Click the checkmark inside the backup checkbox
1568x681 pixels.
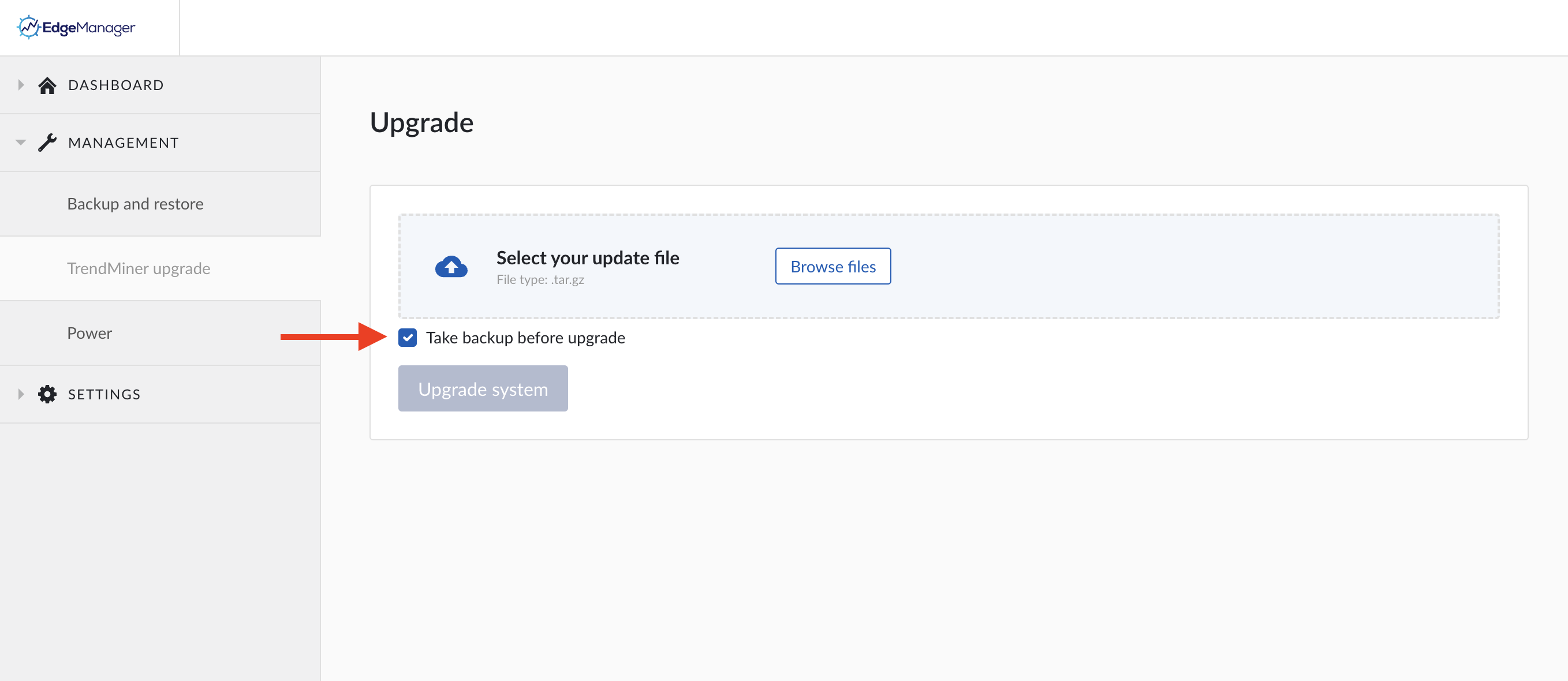click(407, 338)
